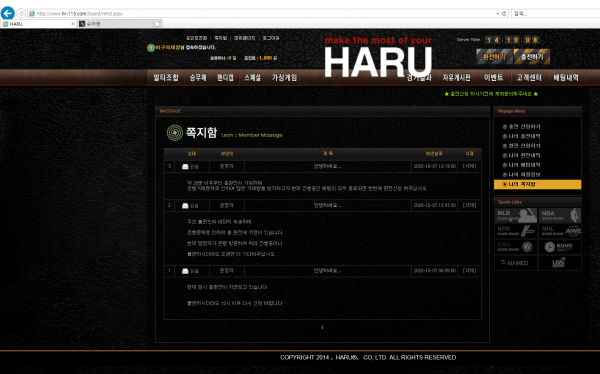Viewport: 600px width, 374px height.
Task: Open 나의 배팅내역 in Mypage Menu
Action: (524, 165)
